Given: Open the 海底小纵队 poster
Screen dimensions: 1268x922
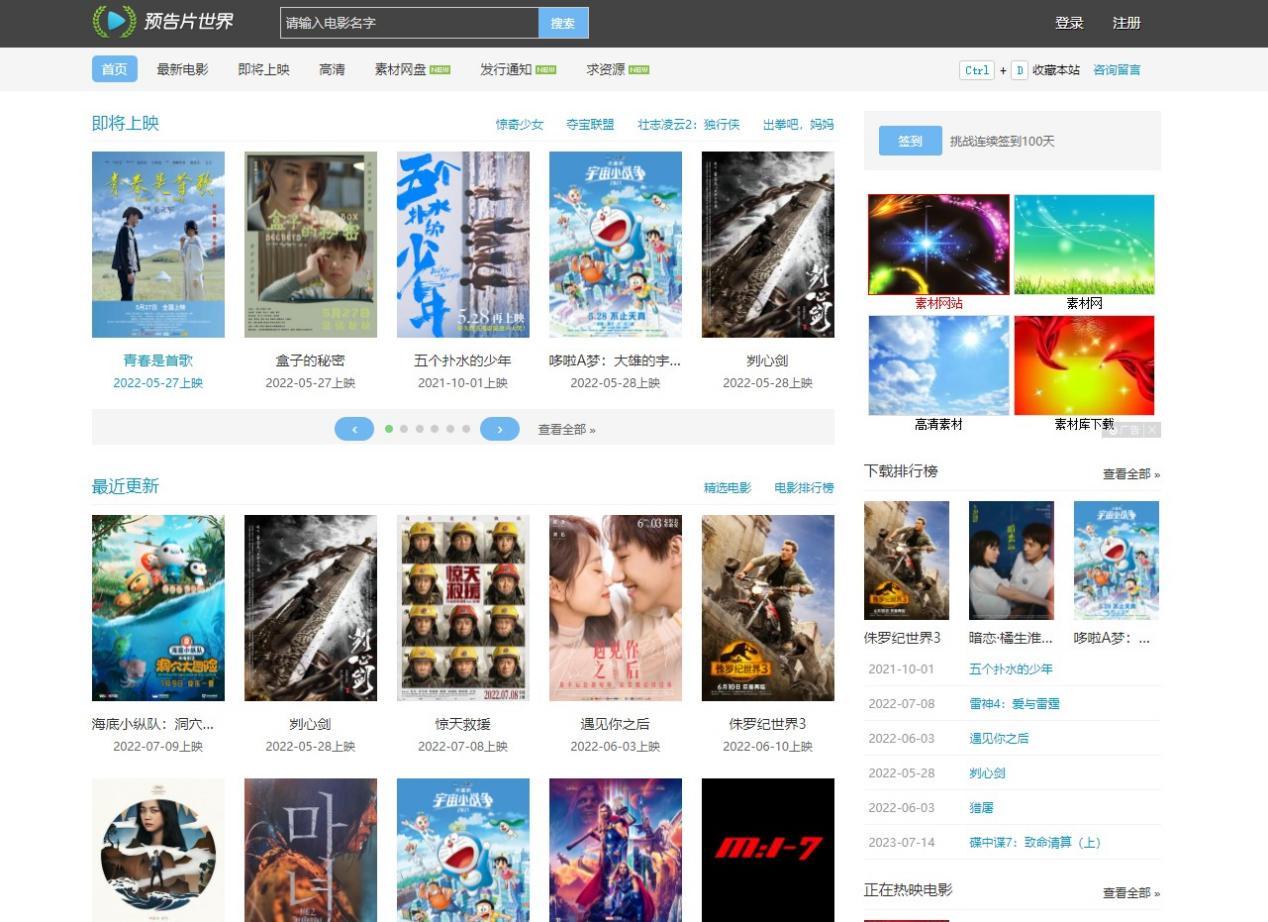Looking at the screenshot, I should (x=158, y=608).
